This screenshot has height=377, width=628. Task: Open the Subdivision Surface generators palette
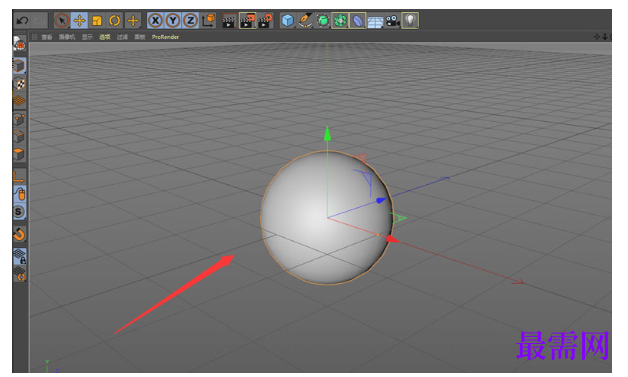(x=323, y=20)
